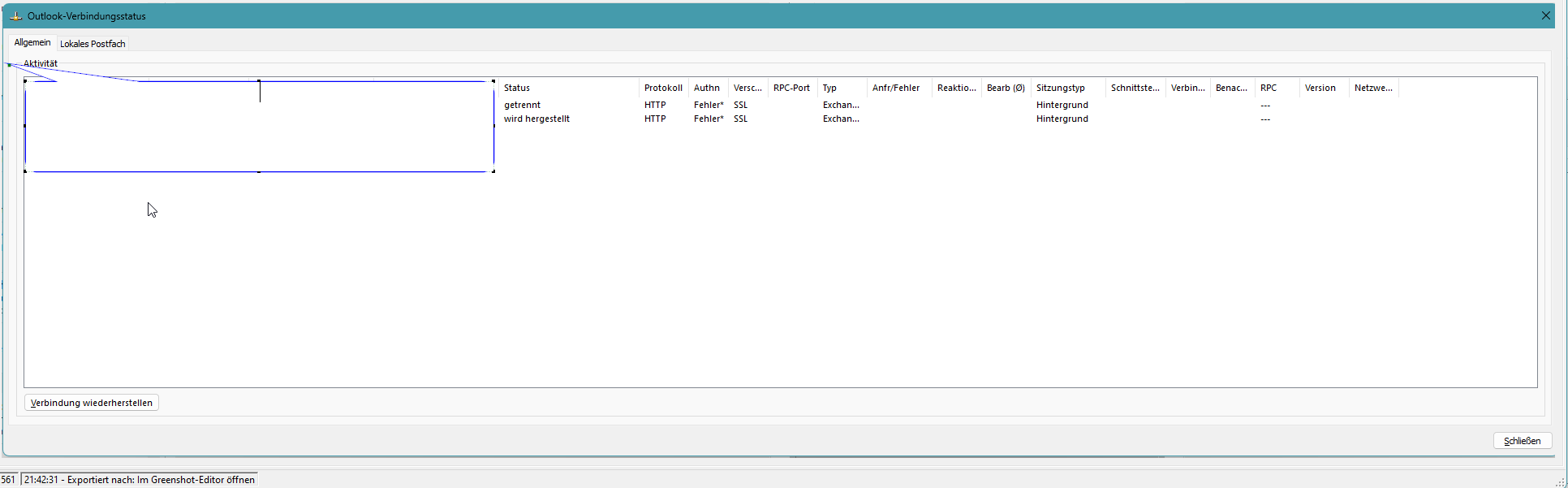Click Hintergrund in the getrennt row
Image resolution: width=1568 pixels, height=488 pixels.
(x=1062, y=105)
